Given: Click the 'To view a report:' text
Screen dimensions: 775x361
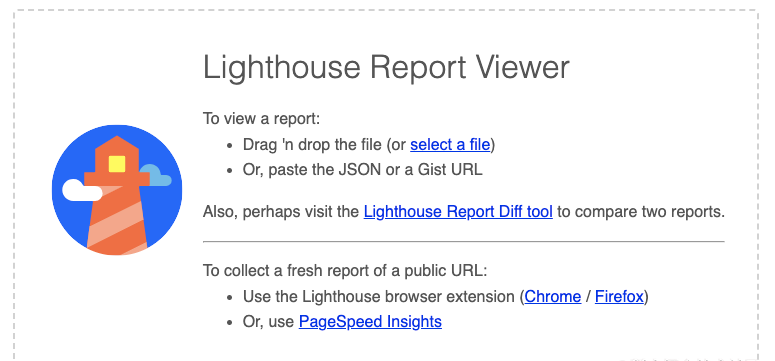Looking at the screenshot, I should tap(262, 119).
